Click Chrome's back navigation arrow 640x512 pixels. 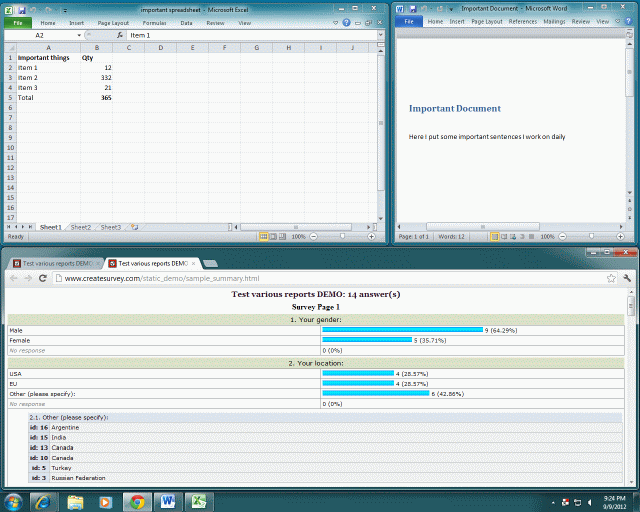[x=11, y=278]
